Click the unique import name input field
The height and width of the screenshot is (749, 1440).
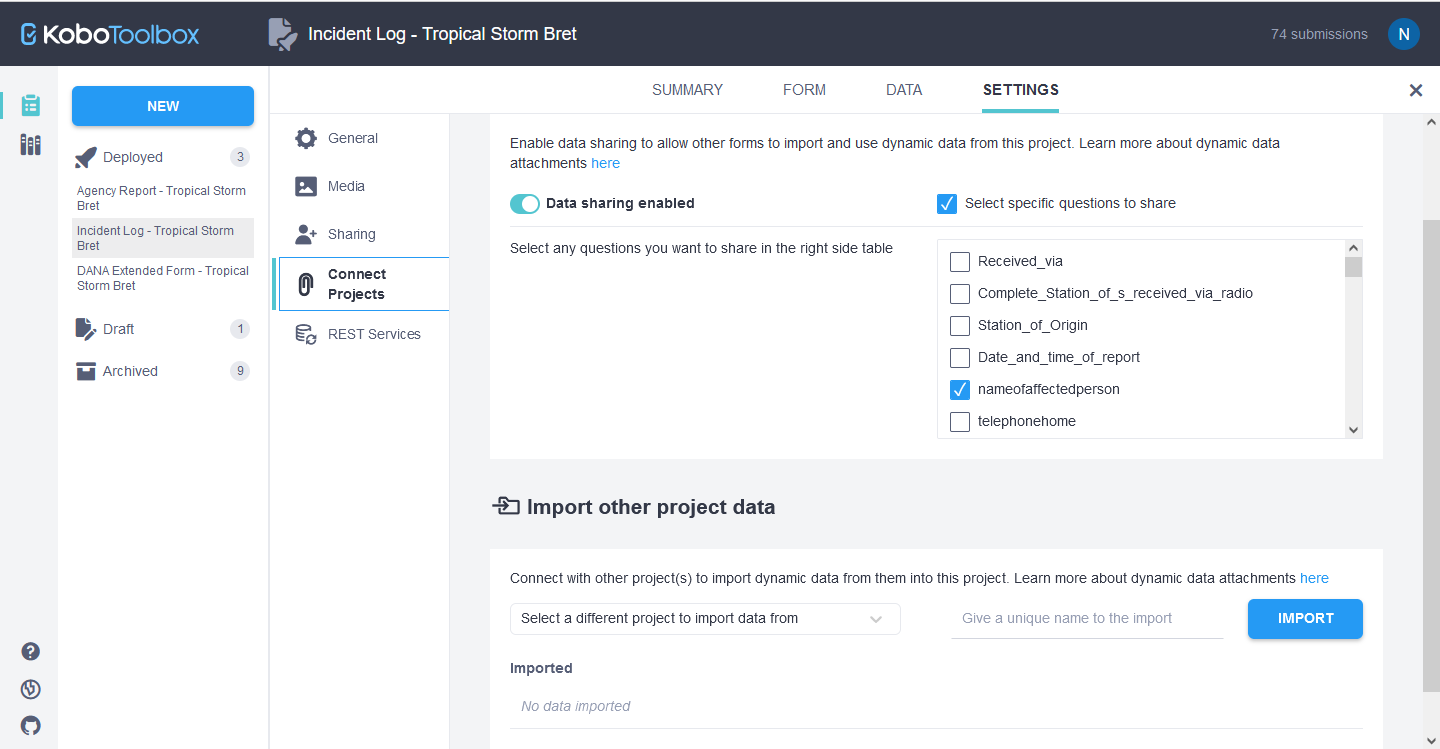1087,618
